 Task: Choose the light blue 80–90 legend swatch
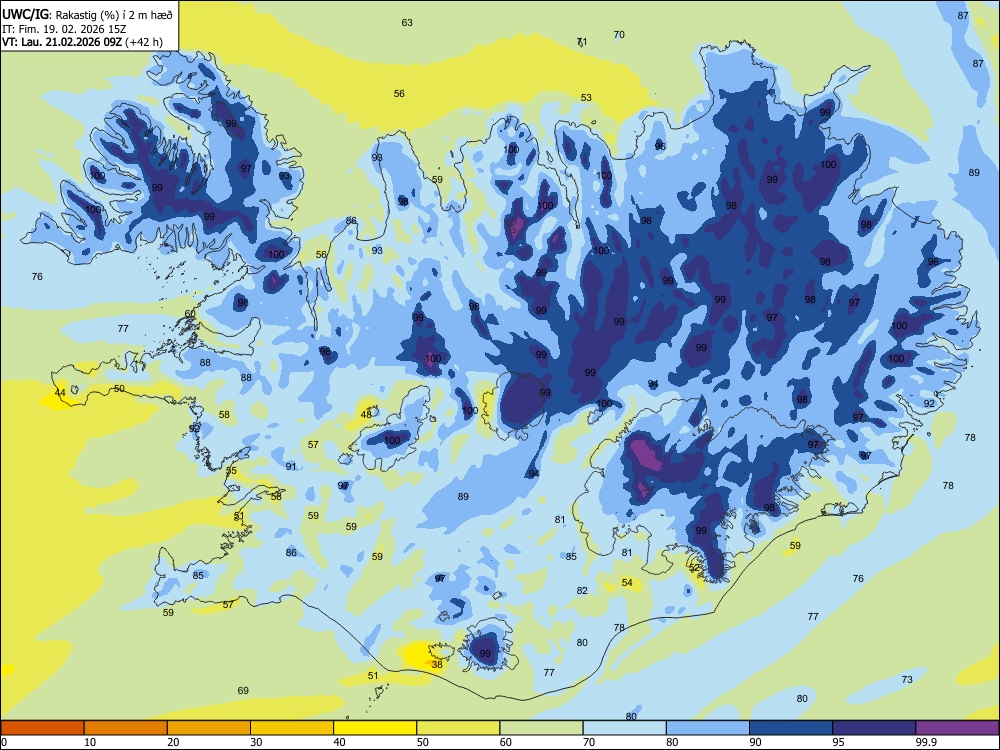tap(708, 728)
